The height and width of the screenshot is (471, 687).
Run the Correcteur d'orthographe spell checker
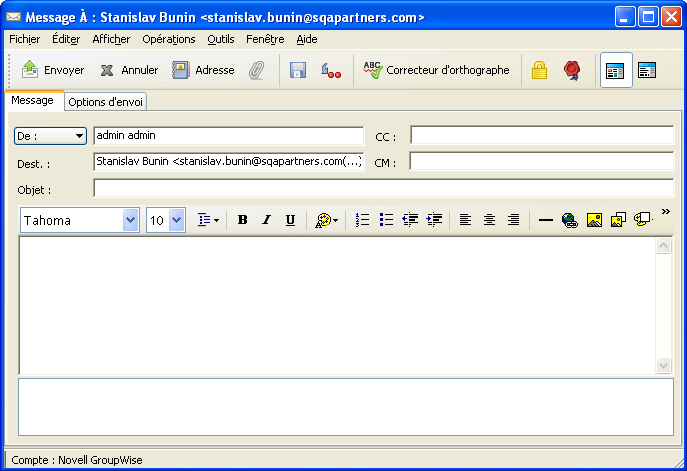coord(436,70)
